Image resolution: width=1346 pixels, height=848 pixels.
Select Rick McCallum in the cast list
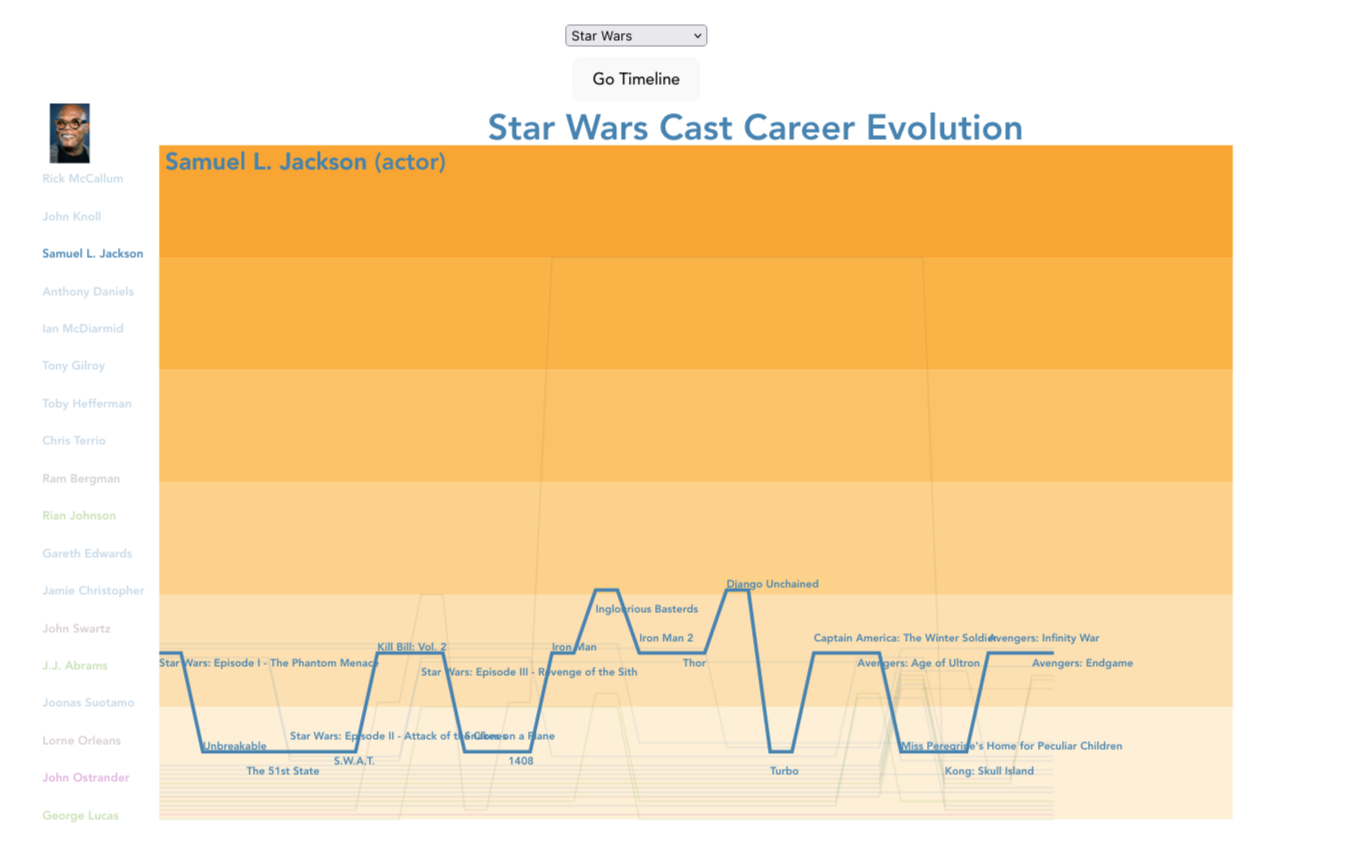click(83, 179)
